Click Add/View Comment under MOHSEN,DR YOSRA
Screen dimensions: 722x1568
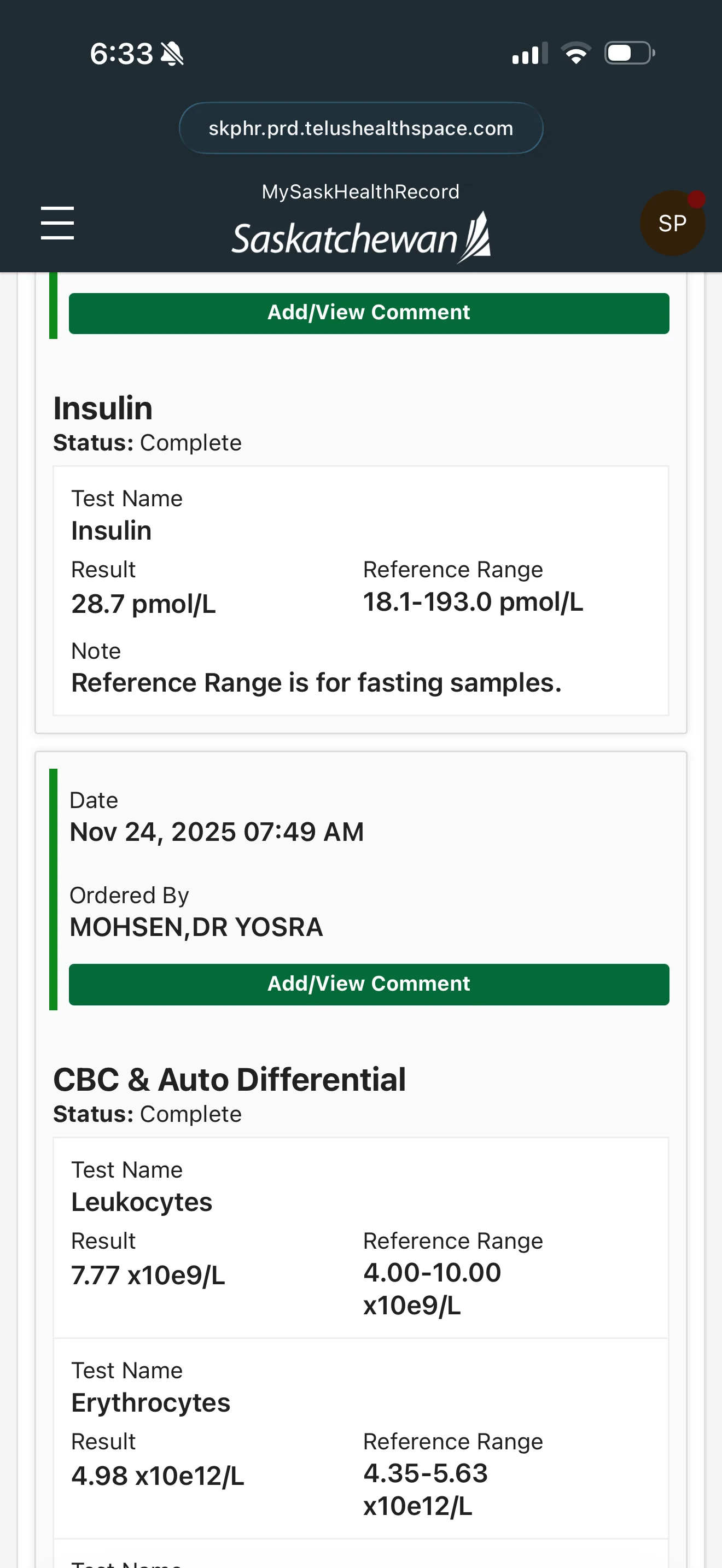369,984
